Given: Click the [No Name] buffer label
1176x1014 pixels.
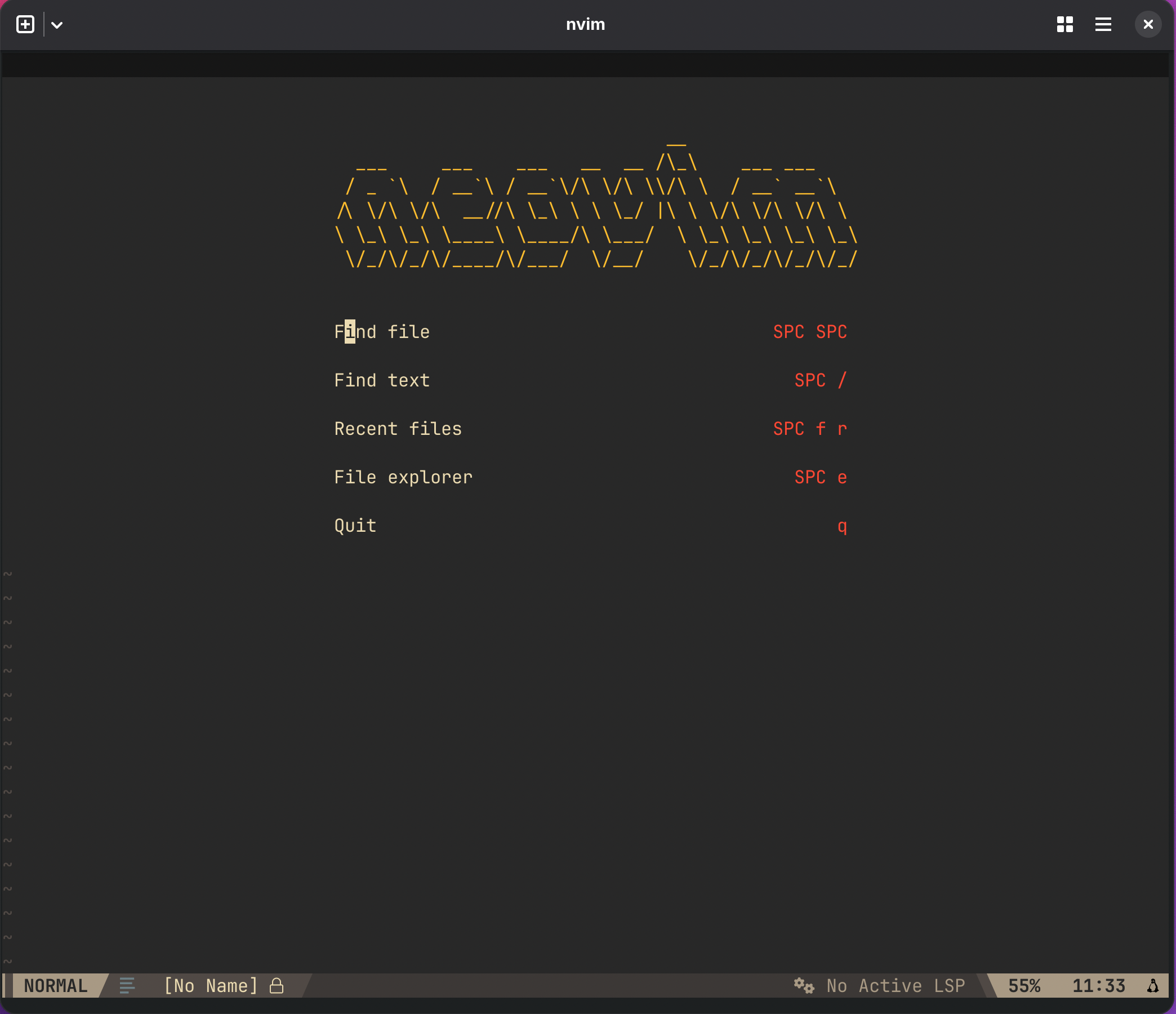Looking at the screenshot, I should coord(211,986).
